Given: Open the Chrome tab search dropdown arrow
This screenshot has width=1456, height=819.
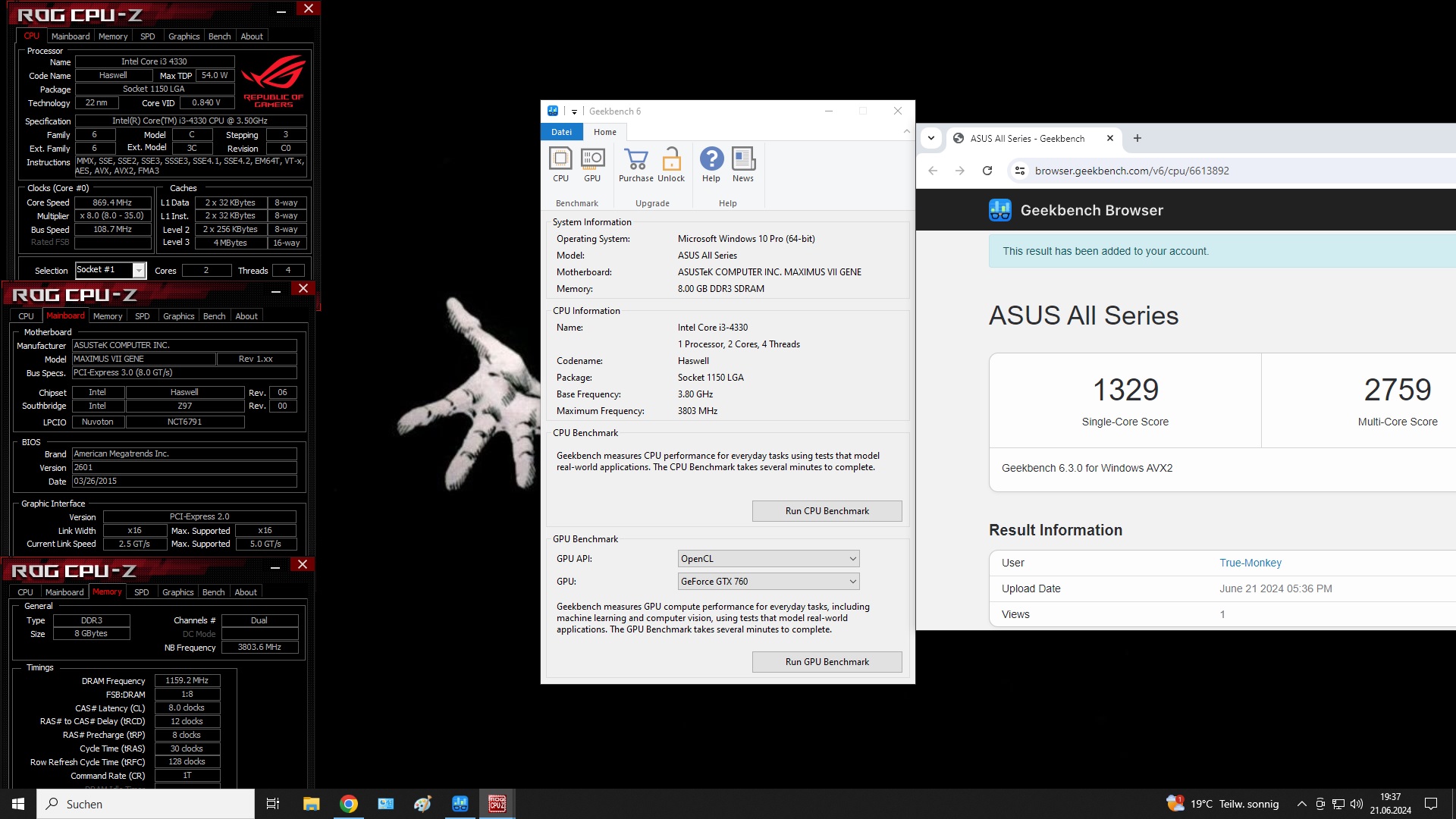Looking at the screenshot, I should (x=931, y=138).
